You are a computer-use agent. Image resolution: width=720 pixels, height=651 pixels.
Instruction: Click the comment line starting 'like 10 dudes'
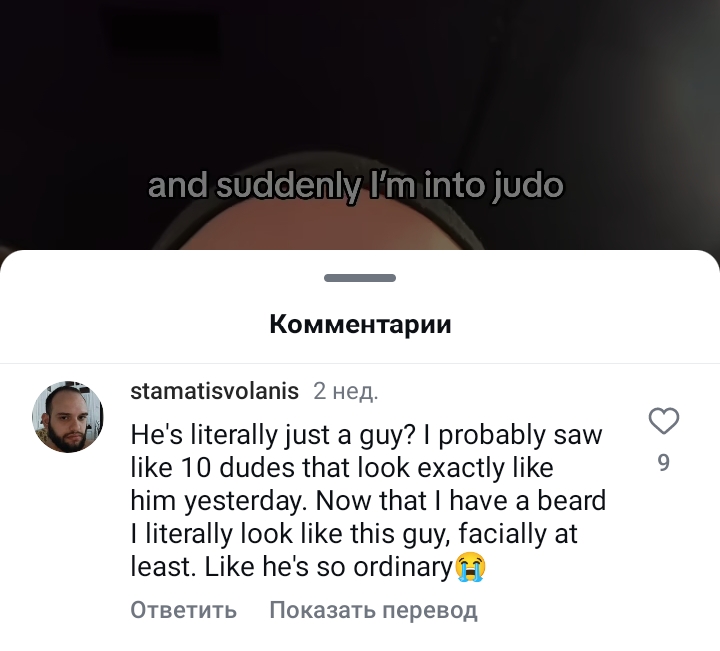tap(342, 468)
